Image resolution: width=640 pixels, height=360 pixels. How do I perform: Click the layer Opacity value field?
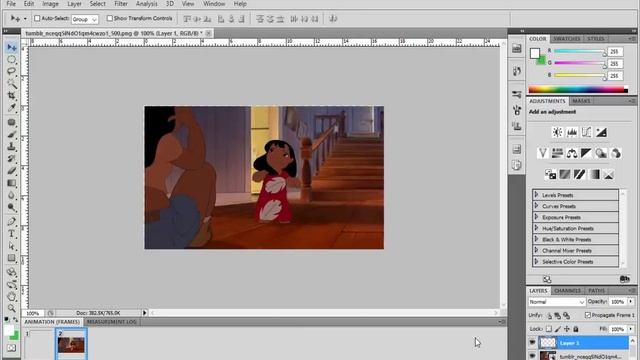point(618,302)
